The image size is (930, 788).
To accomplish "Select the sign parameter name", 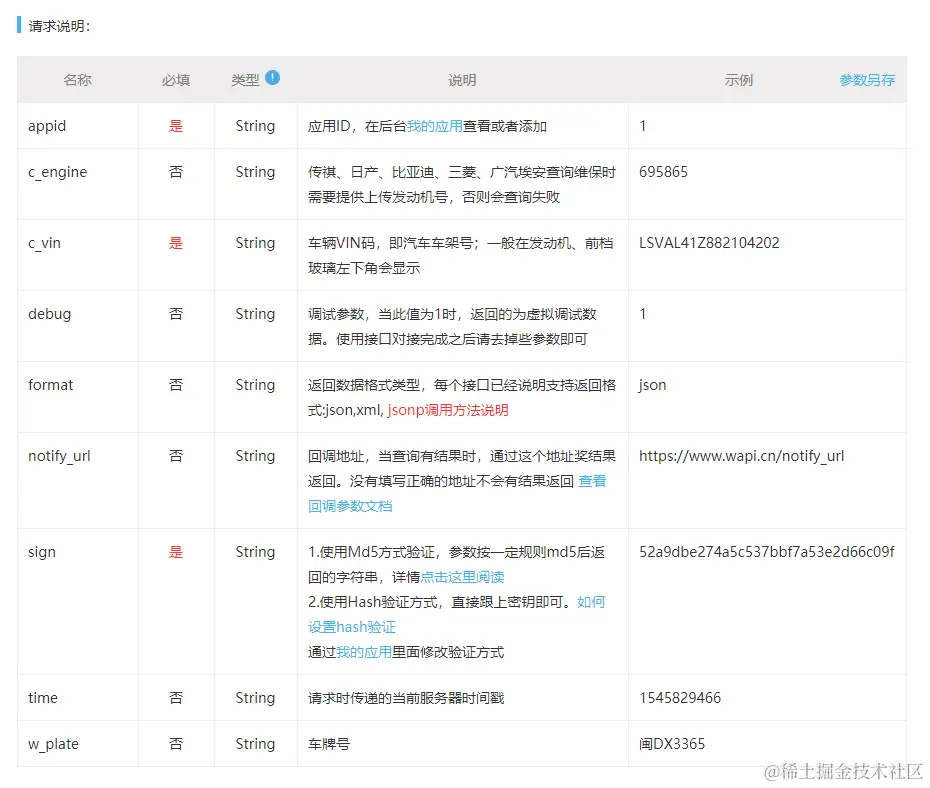I will [42, 552].
